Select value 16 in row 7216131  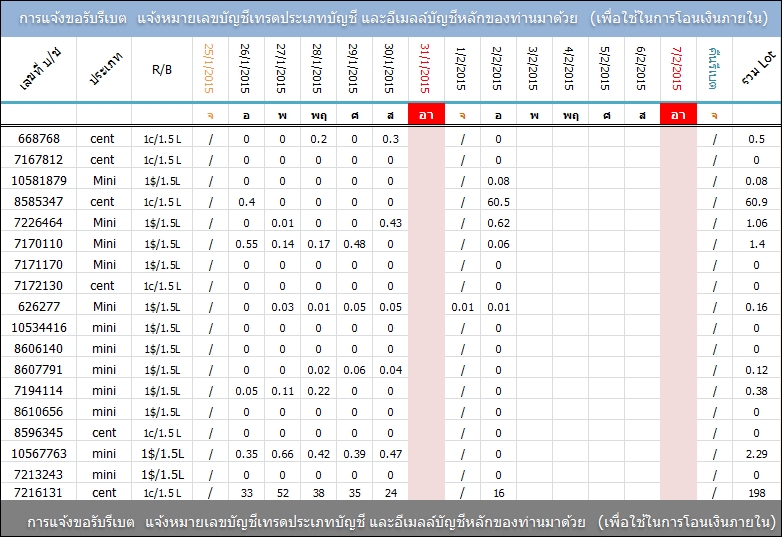coord(499,493)
